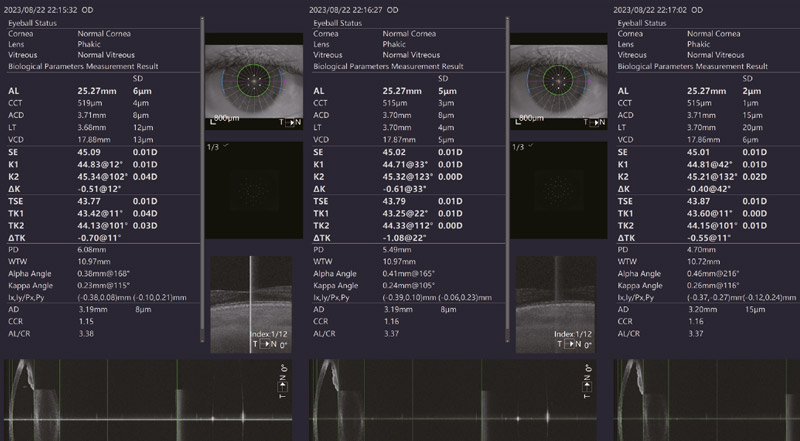Select first eye photo with green pupil ring
The width and height of the screenshot is (800, 441).
[254, 82]
